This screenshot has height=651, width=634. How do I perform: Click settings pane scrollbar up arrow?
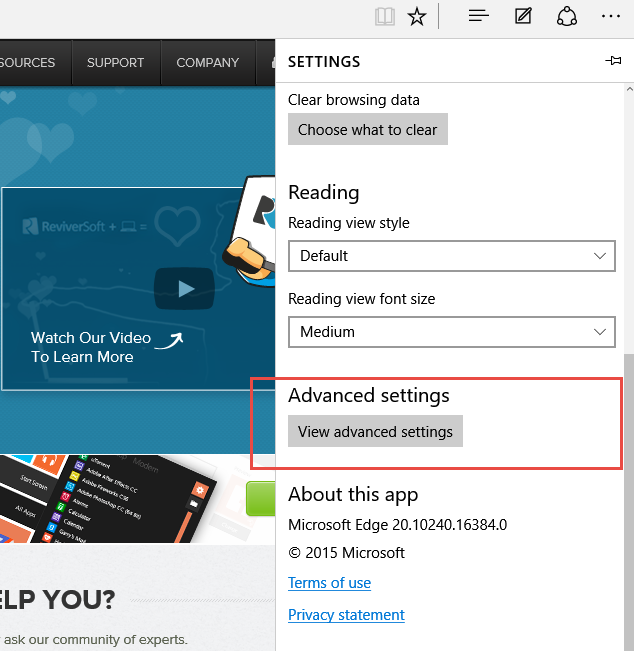[629, 89]
